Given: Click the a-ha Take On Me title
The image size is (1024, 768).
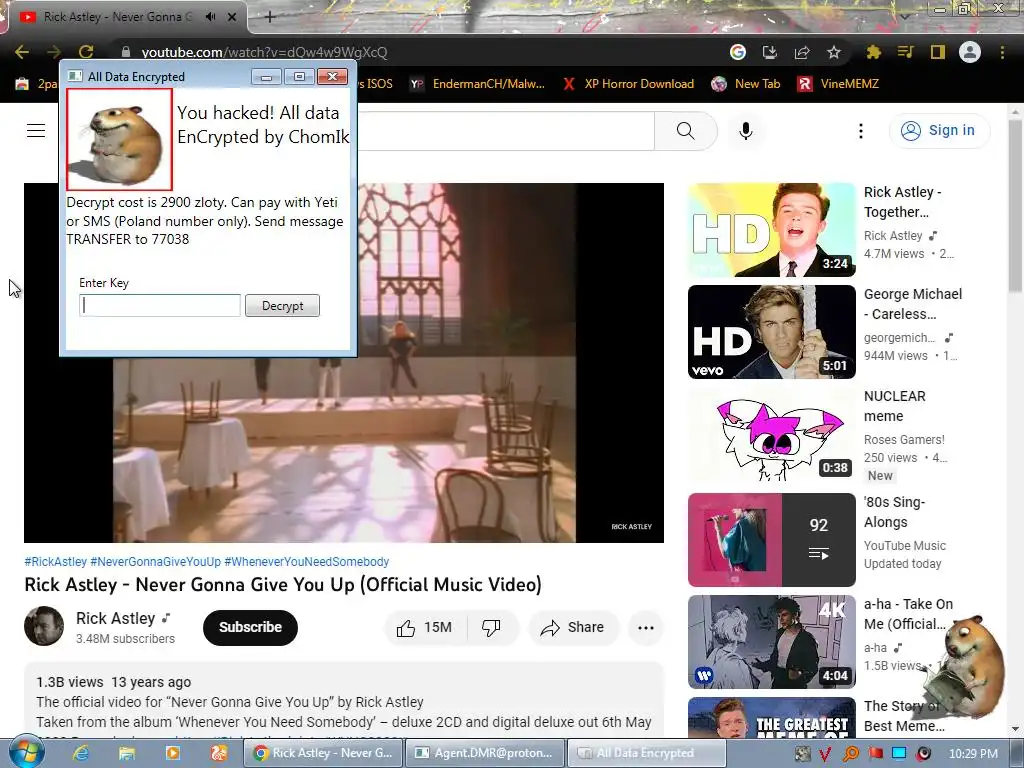Looking at the screenshot, I should [x=908, y=614].
